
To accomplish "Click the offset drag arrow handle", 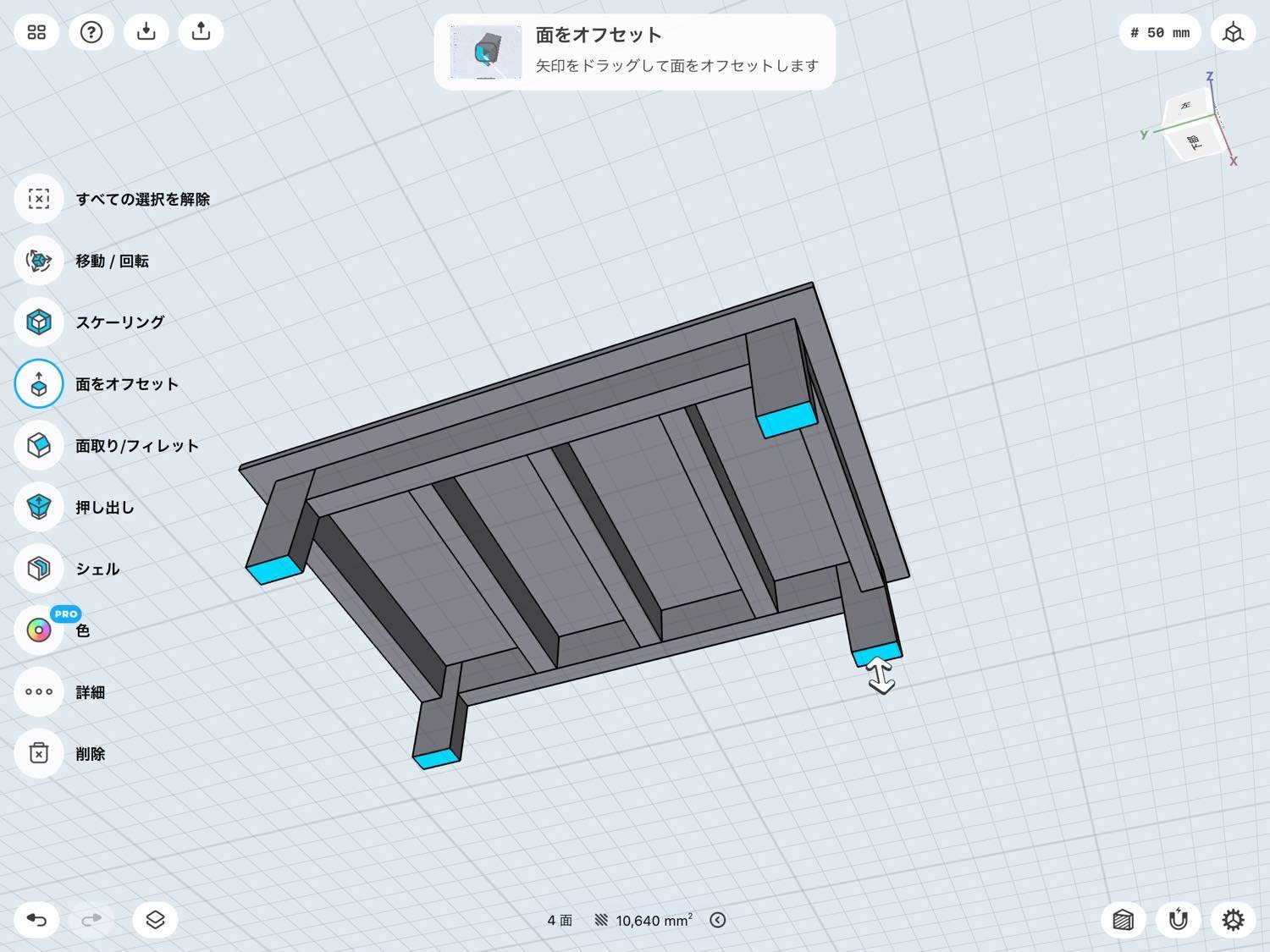I will 881,677.
